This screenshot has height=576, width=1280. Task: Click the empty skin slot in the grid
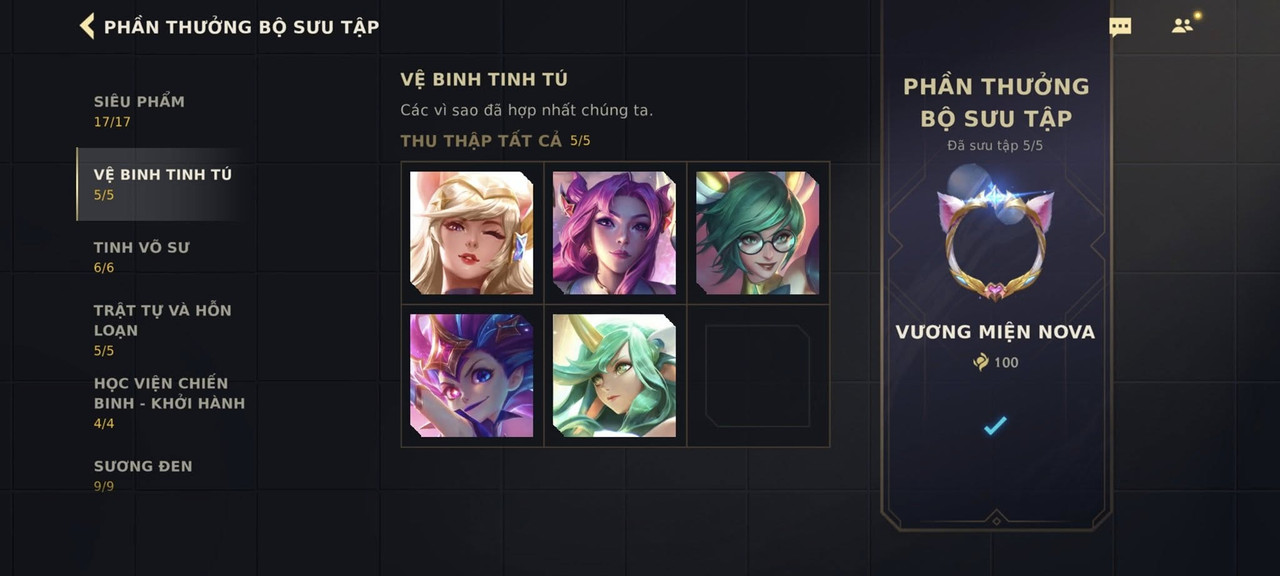(758, 376)
